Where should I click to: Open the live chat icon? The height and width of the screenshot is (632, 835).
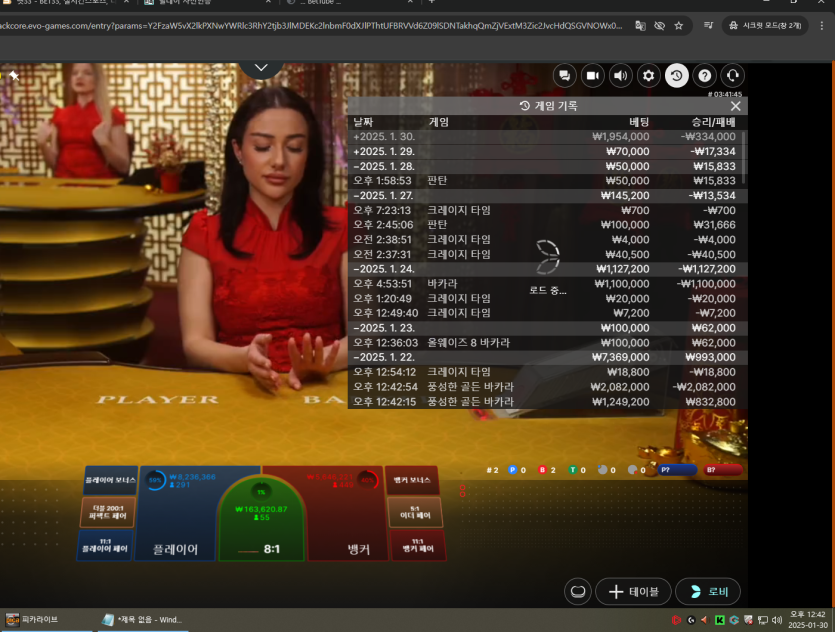[x=564, y=75]
